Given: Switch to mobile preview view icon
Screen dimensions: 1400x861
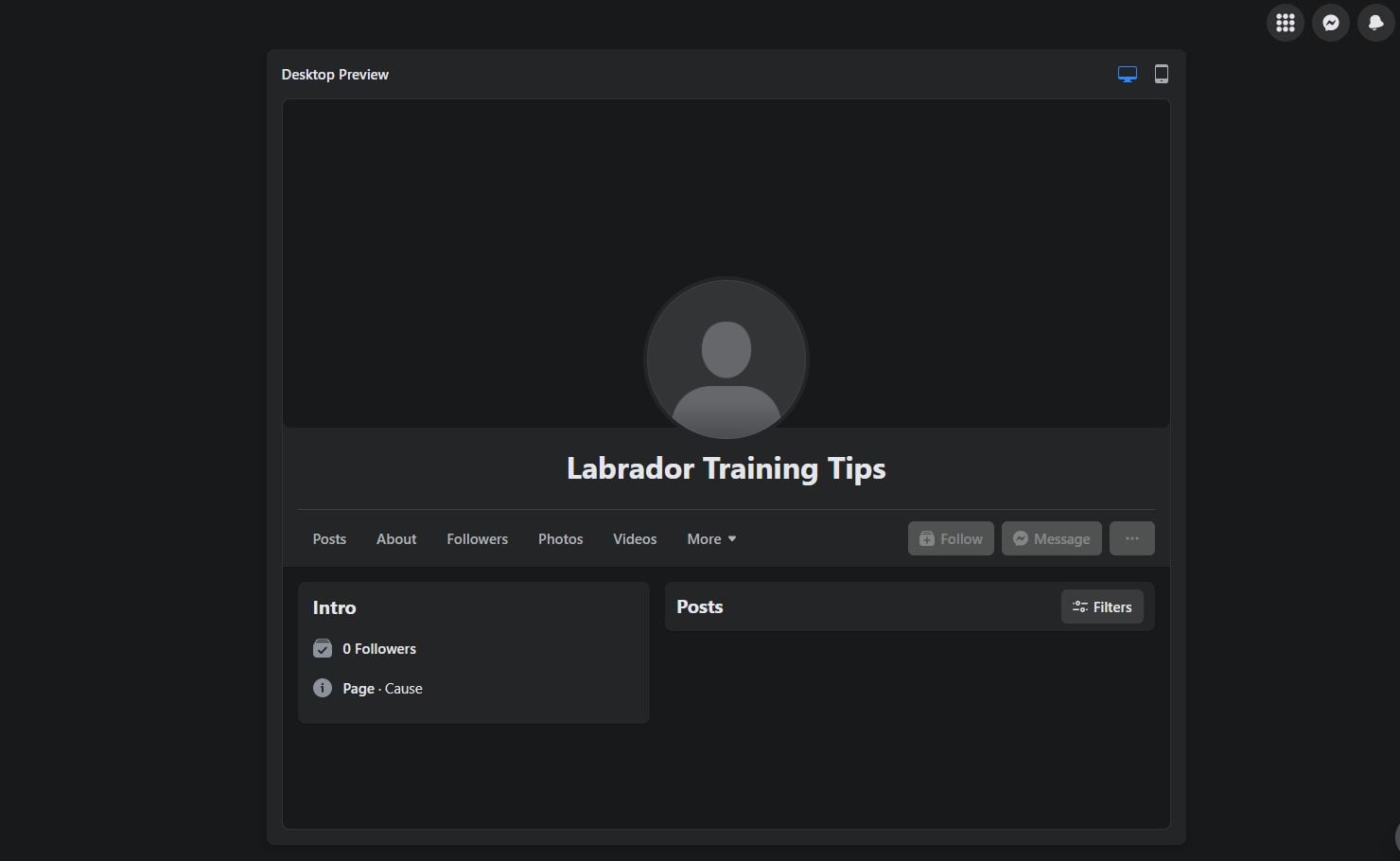Looking at the screenshot, I should (x=1161, y=75).
